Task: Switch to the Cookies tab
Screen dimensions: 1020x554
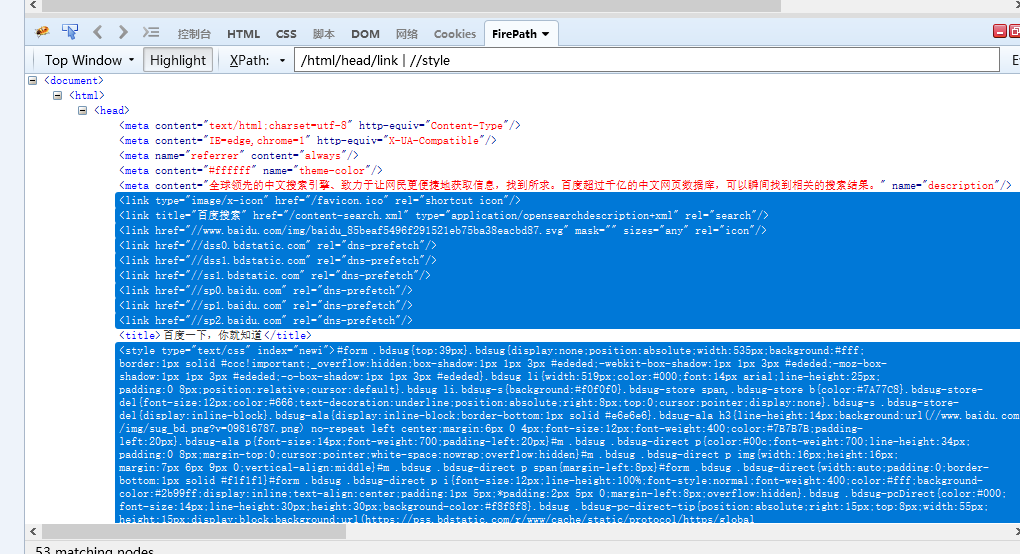Action: 455,34
